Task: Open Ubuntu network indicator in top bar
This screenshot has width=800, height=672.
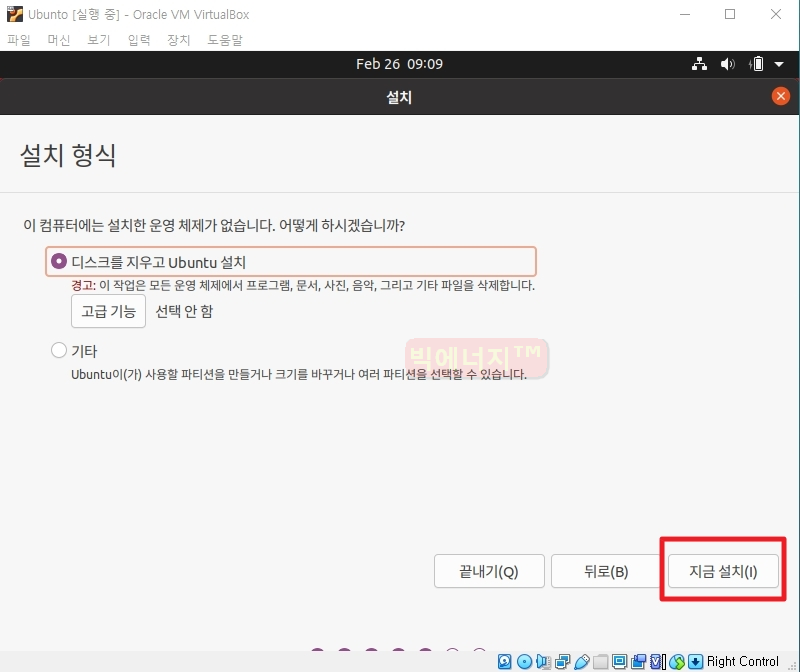Action: (699, 64)
